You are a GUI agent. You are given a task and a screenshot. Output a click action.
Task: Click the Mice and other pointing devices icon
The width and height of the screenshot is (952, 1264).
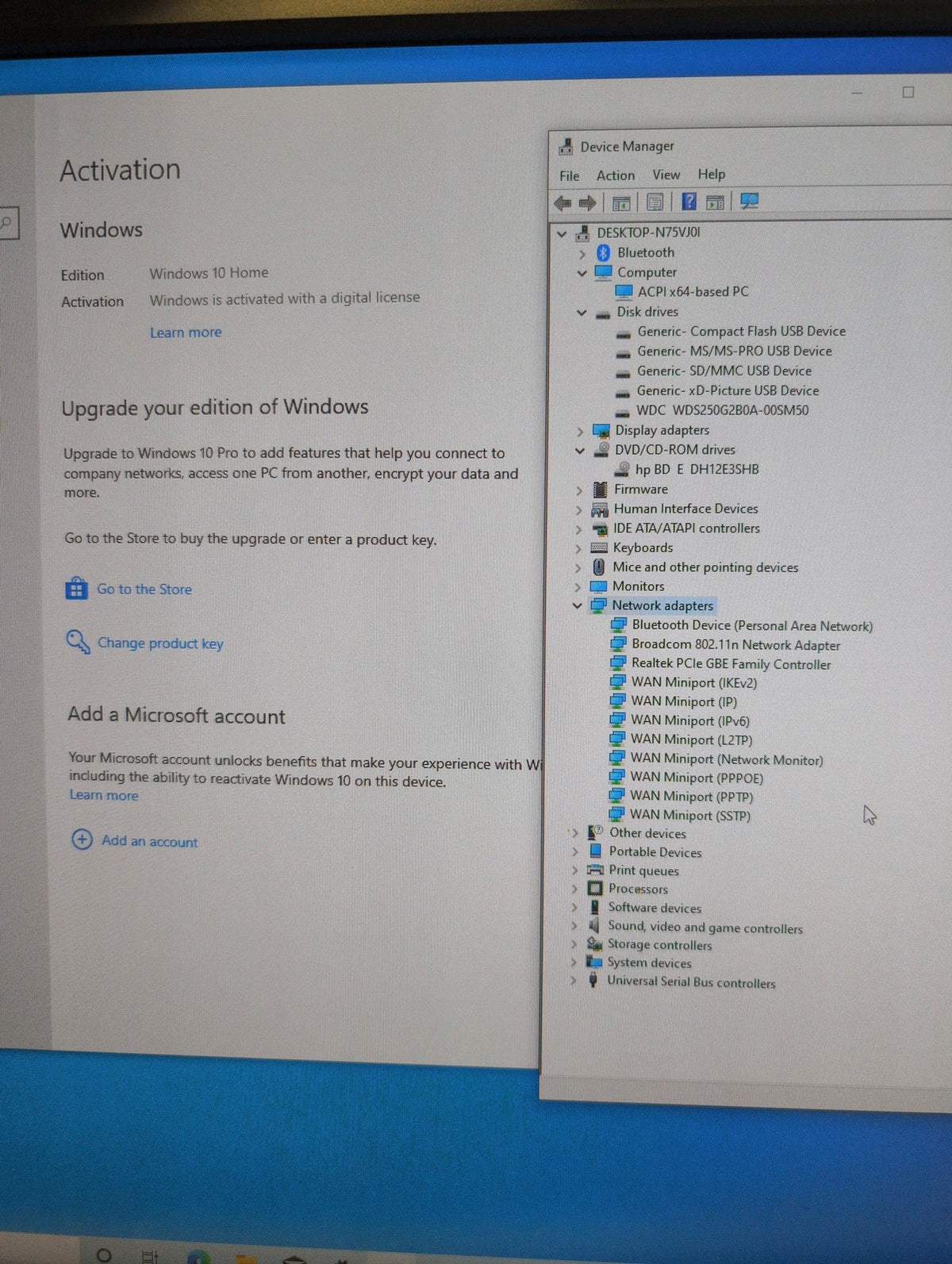tap(599, 567)
